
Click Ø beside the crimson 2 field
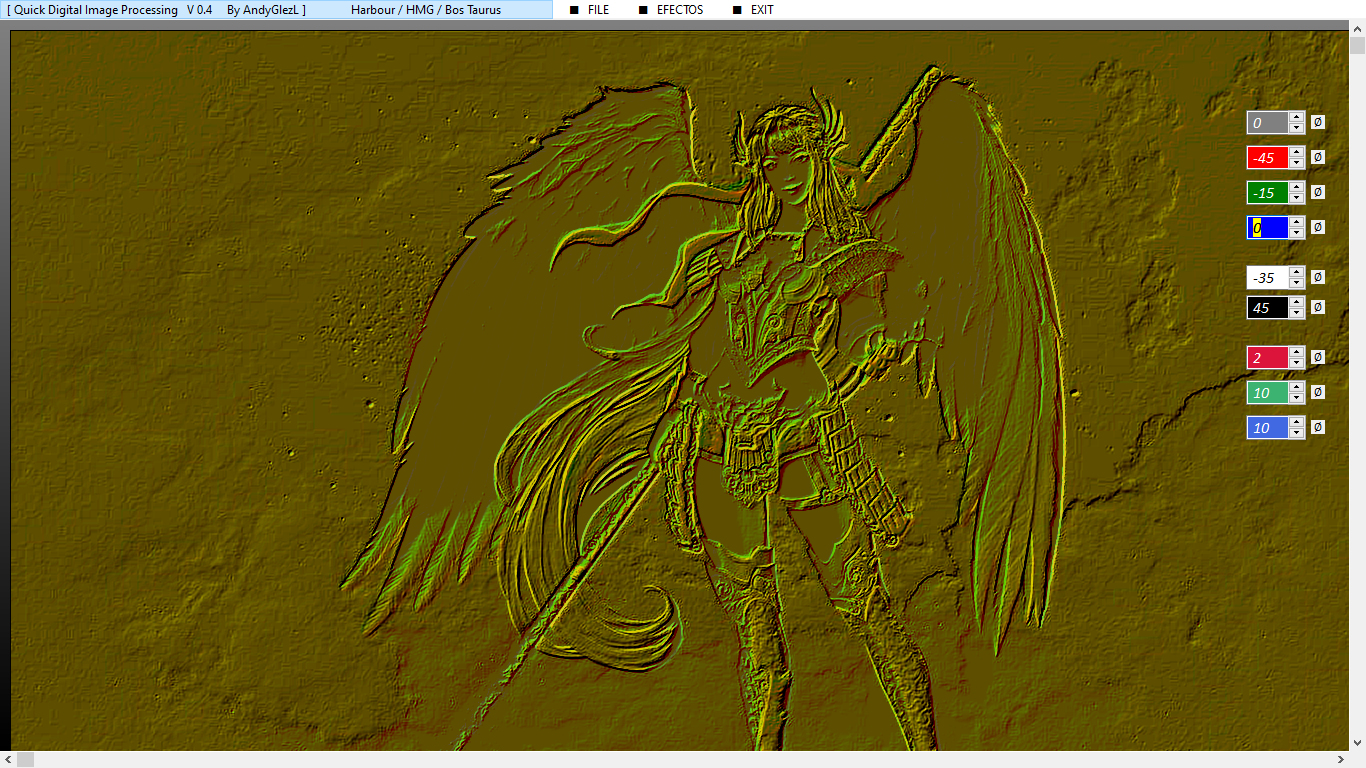tap(1317, 357)
